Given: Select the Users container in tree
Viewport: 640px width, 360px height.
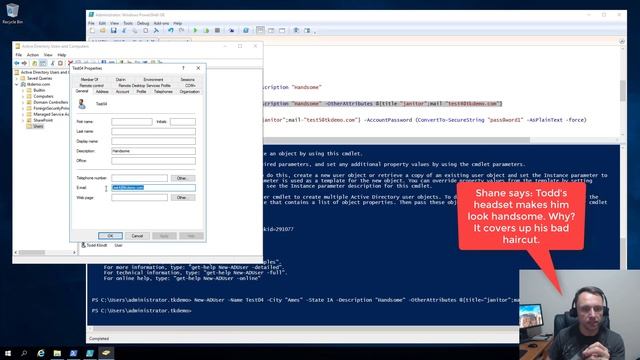Looking at the screenshot, I should [x=38, y=127].
